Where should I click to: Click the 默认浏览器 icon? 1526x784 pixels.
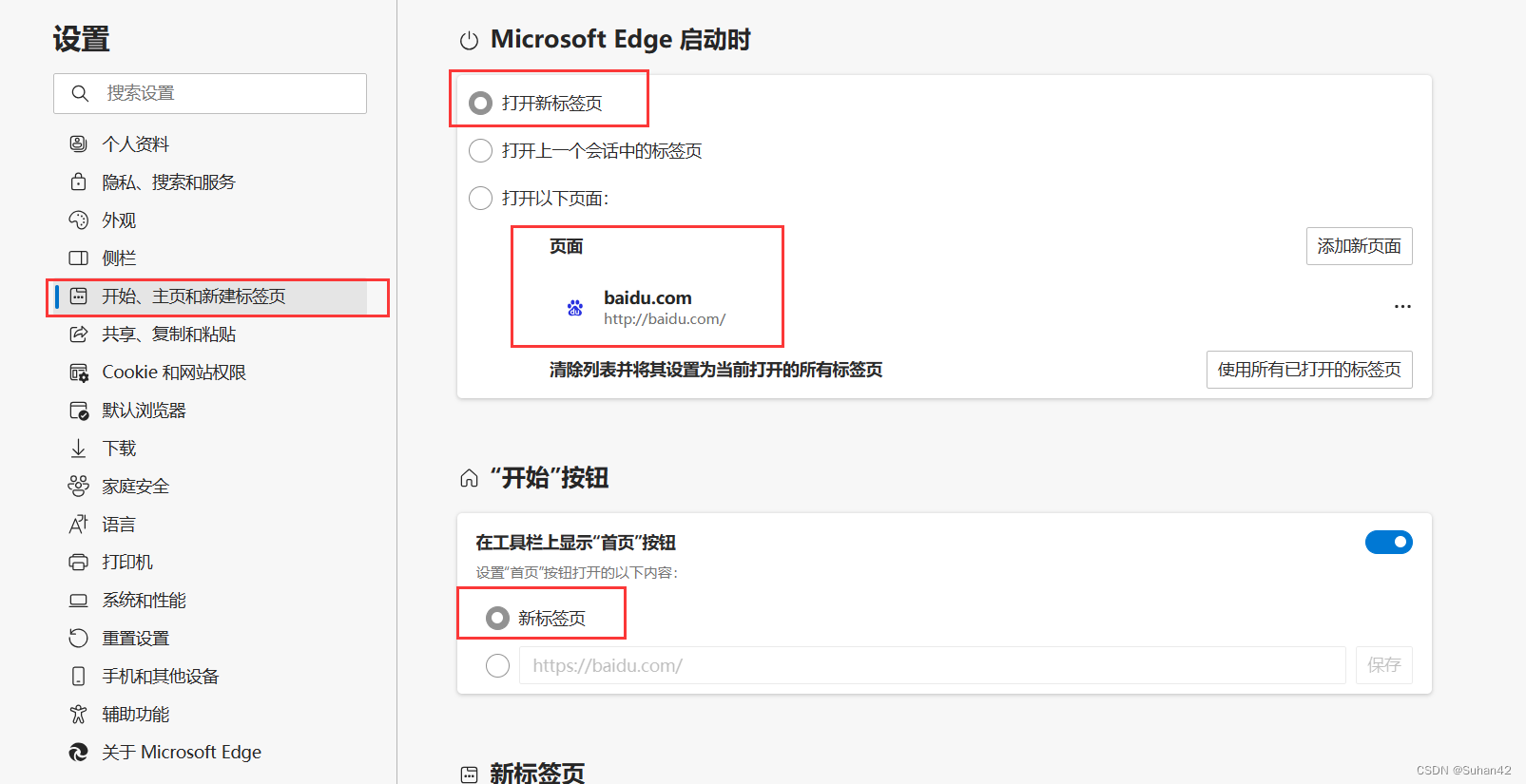pyautogui.click(x=79, y=410)
